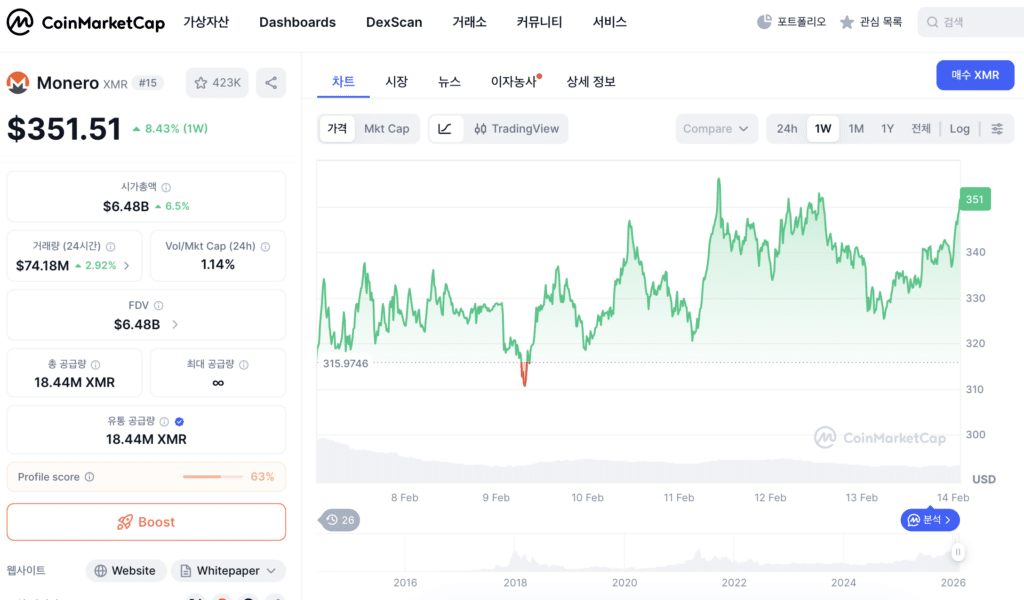Image resolution: width=1024 pixels, height=600 pixels.
Task: Click the 관심 목록 link
Action: click(880, 22)
